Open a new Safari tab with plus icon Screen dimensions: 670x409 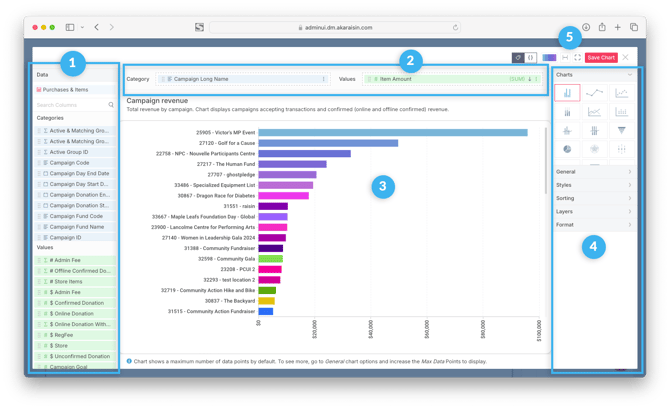pos(617,27)
